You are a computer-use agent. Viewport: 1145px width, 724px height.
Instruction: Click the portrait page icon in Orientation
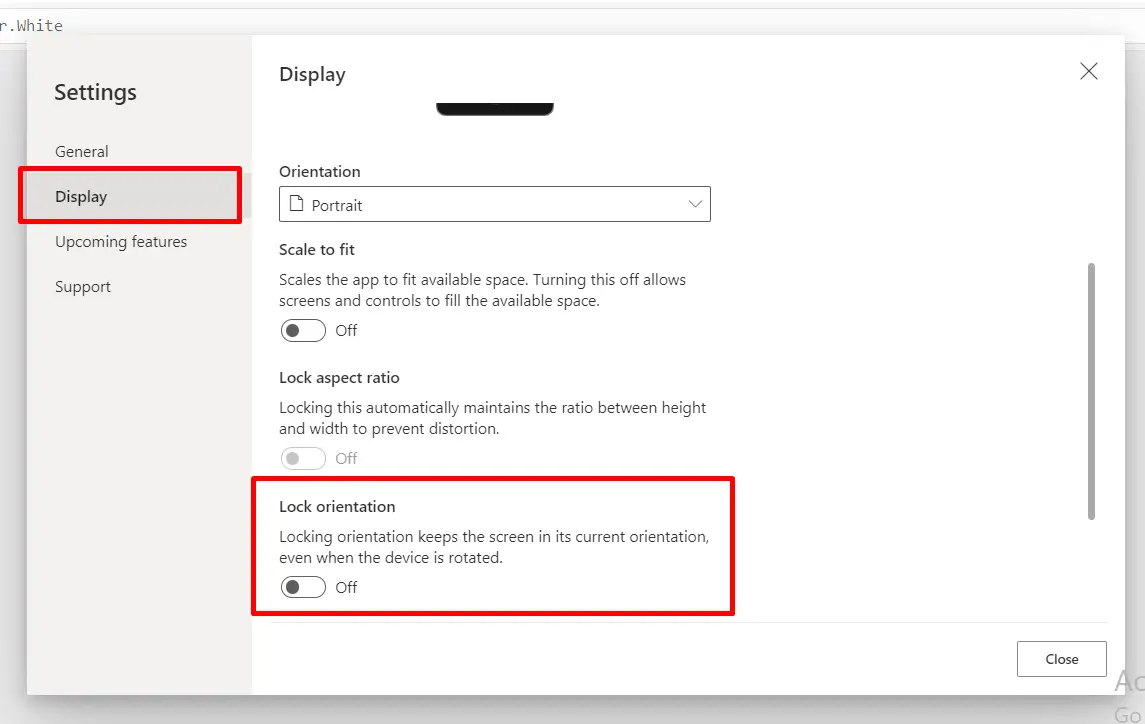(x=296, y=204)
